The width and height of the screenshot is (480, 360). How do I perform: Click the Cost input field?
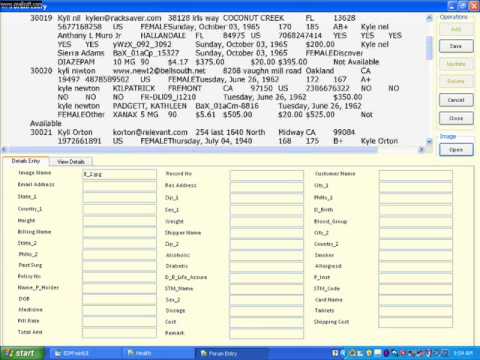click(x=267, y=322)
